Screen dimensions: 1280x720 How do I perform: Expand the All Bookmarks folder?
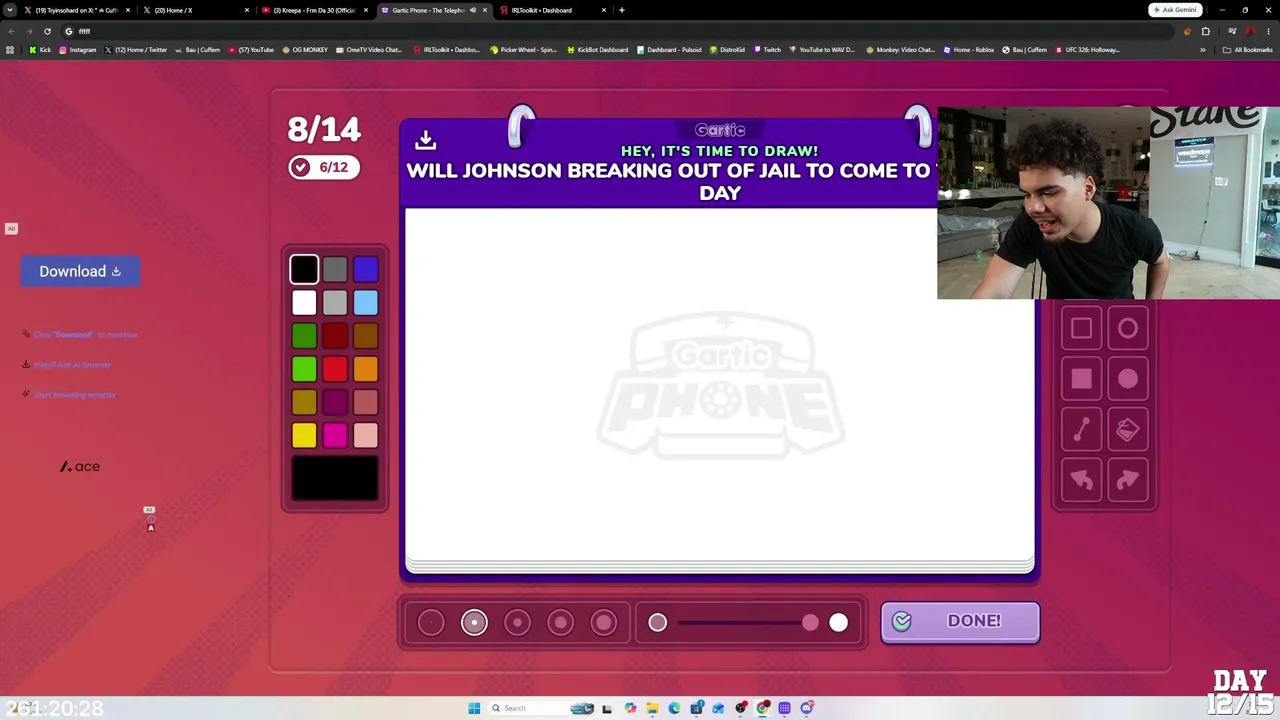[1248, 50]
